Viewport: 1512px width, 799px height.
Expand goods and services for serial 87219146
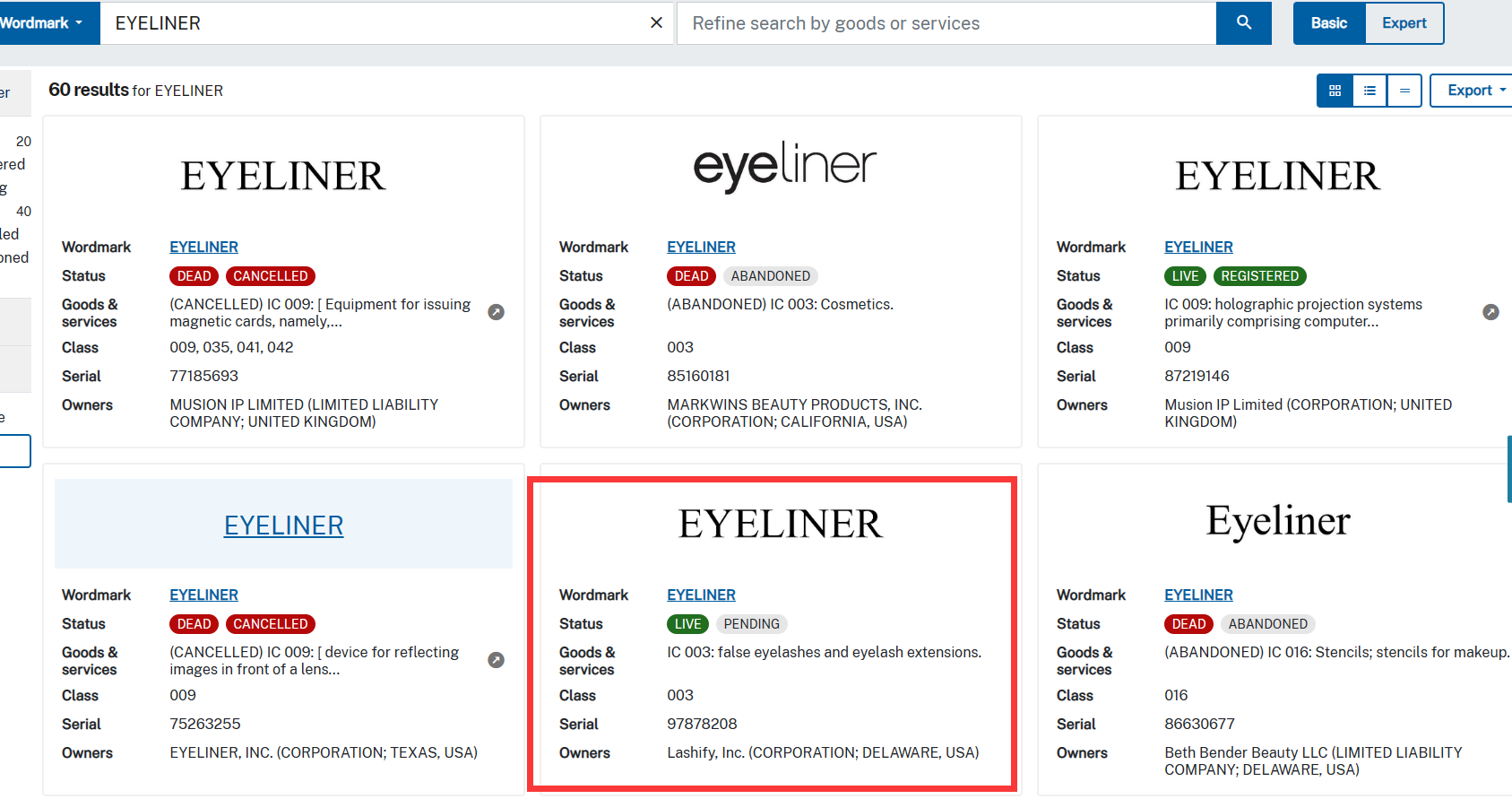(1490, 312)
